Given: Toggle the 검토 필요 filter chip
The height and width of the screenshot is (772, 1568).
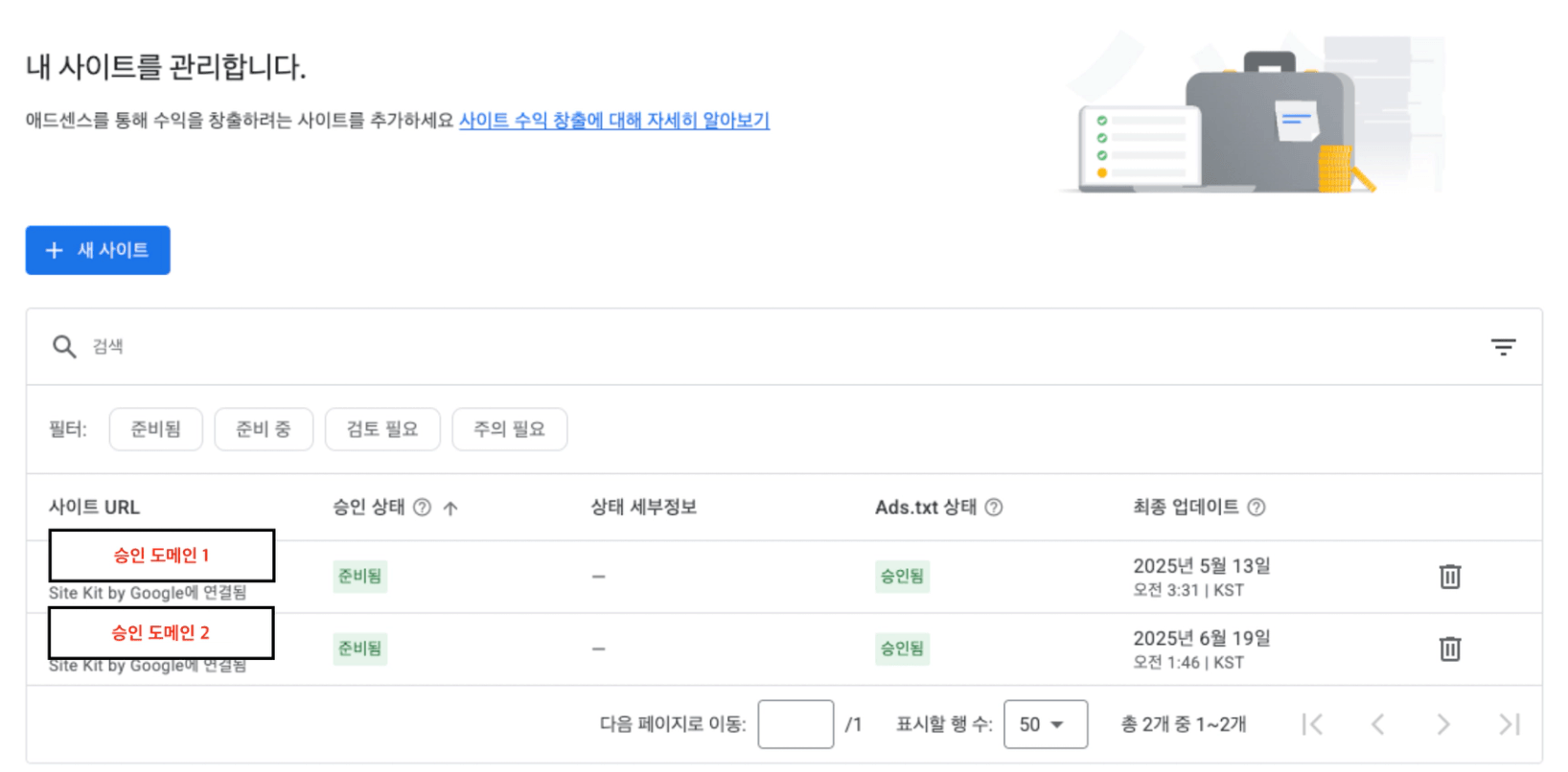Looking at the screenshot, I should 382,429.
